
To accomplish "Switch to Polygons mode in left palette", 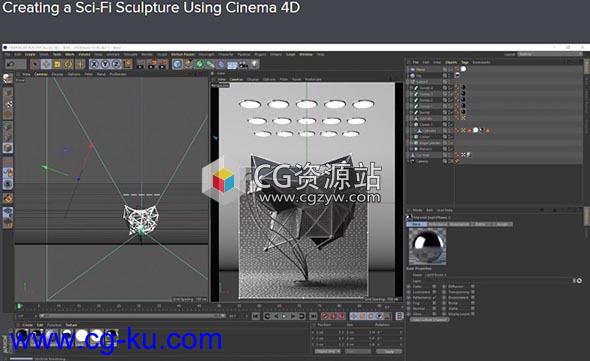I will point(8,148).
